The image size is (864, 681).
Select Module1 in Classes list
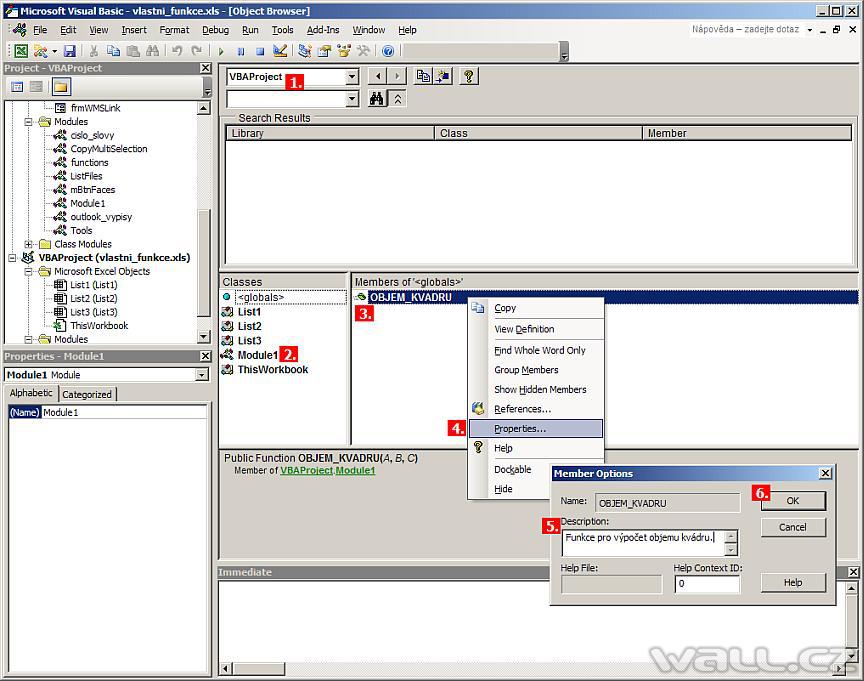[x=257, y=355]
